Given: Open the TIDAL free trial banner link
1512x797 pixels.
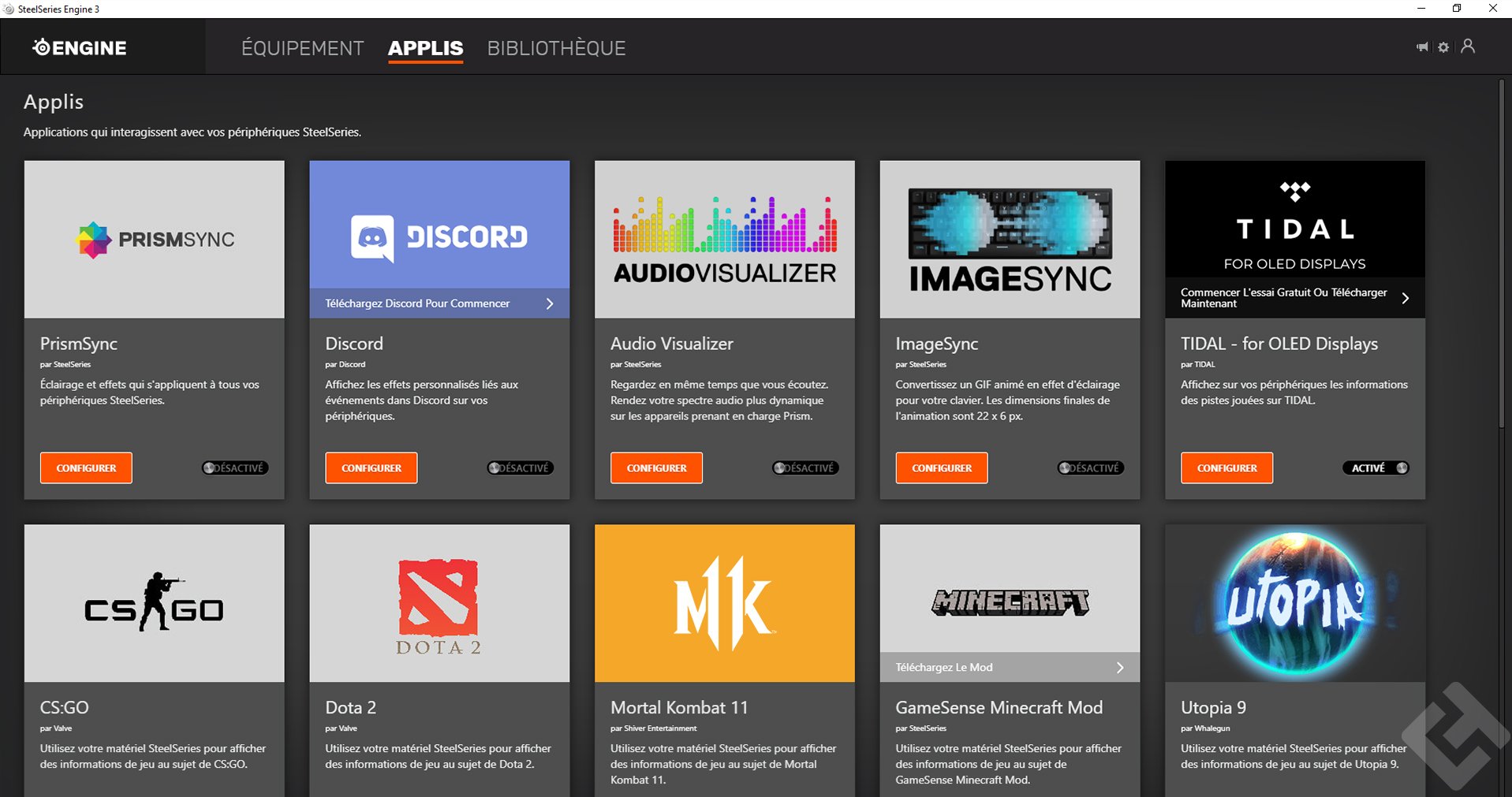Looking at the screenshot, I should 1295,298.
